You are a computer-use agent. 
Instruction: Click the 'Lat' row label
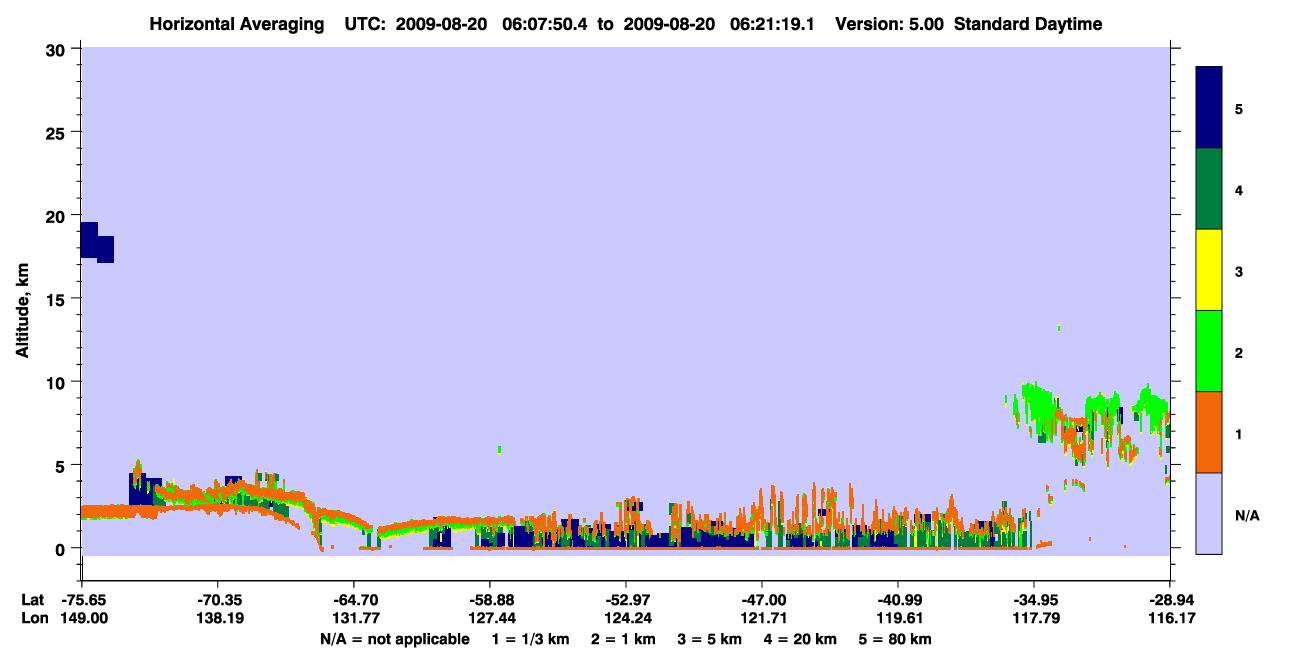click(x=32, y=600)
